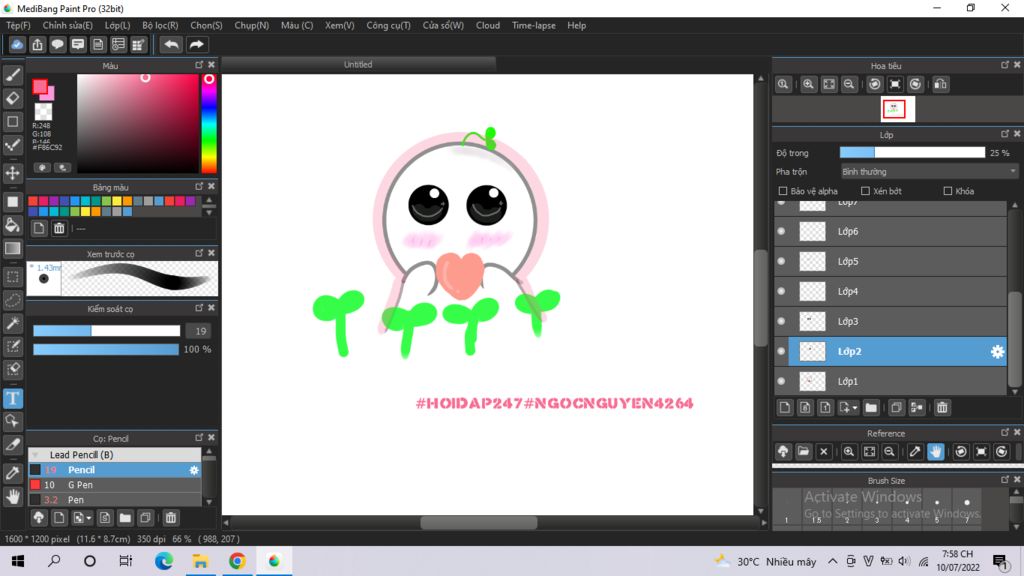The height and width of the screenshot is (576, 1024).
Task: Activate the Text tool
Action: coord(12,398)
